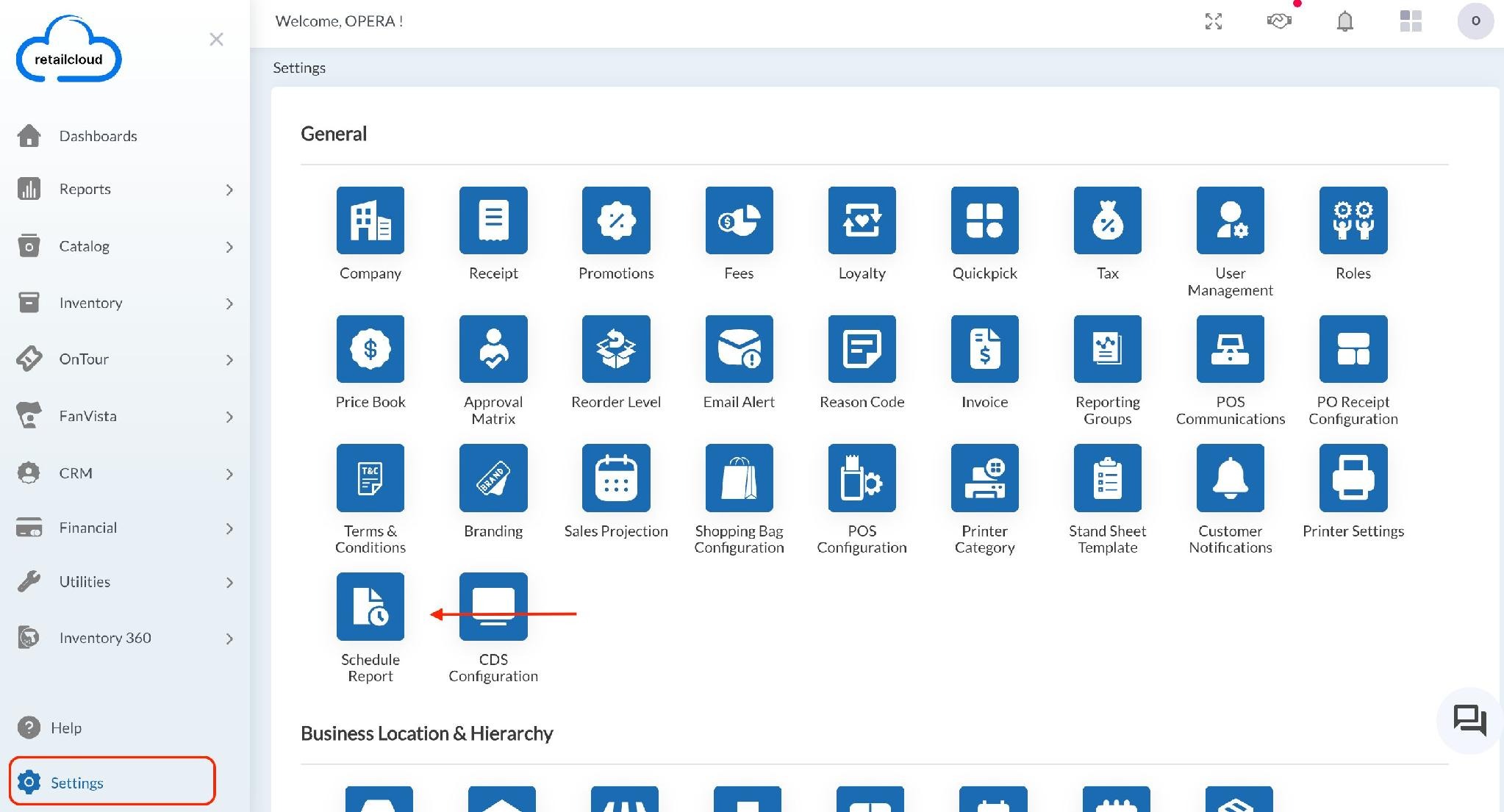1504x812 pixels.
Task: Select the Fees icon
Action: click(739, 220)
